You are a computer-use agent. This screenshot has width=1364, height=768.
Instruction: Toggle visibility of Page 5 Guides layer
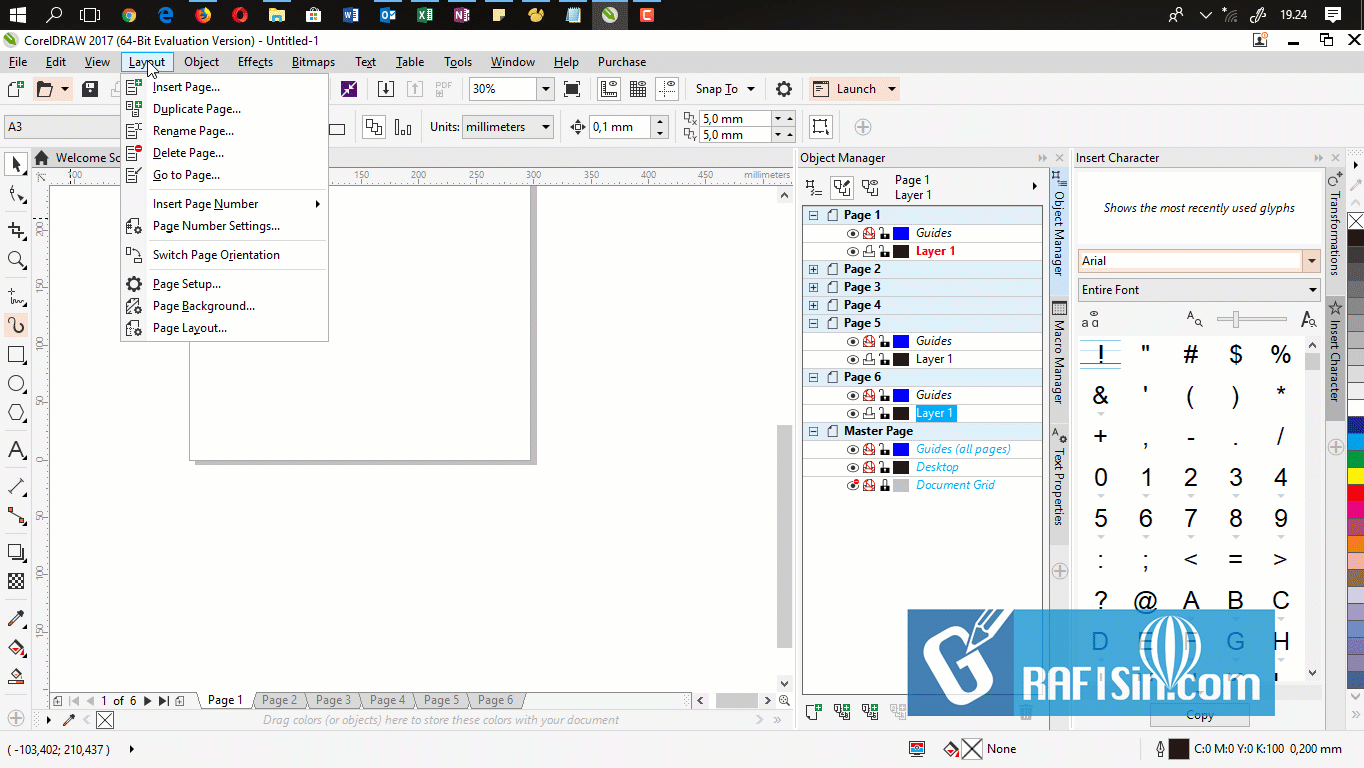coord(853,341)
